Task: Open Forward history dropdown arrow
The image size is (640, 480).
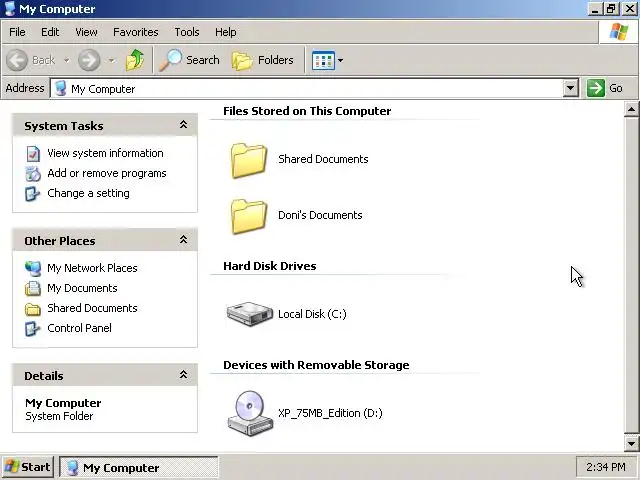Action: tap(111, 60)
